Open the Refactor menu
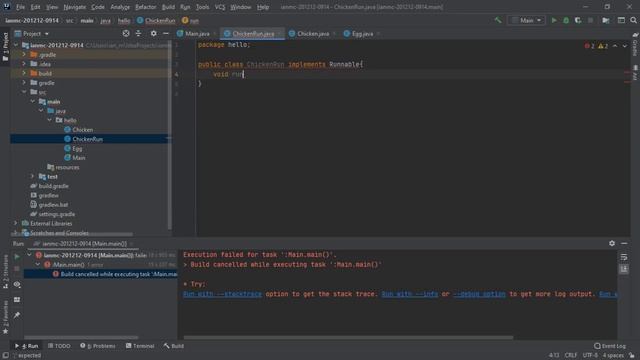Viewport: 640px width, 360px height. coord(145,7)
